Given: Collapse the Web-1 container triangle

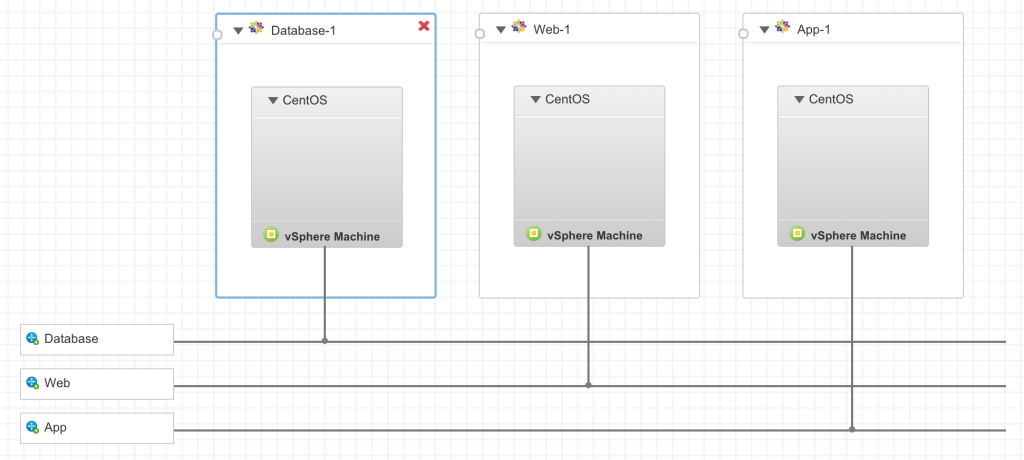Looking at the screenshot, I should 501,30.
